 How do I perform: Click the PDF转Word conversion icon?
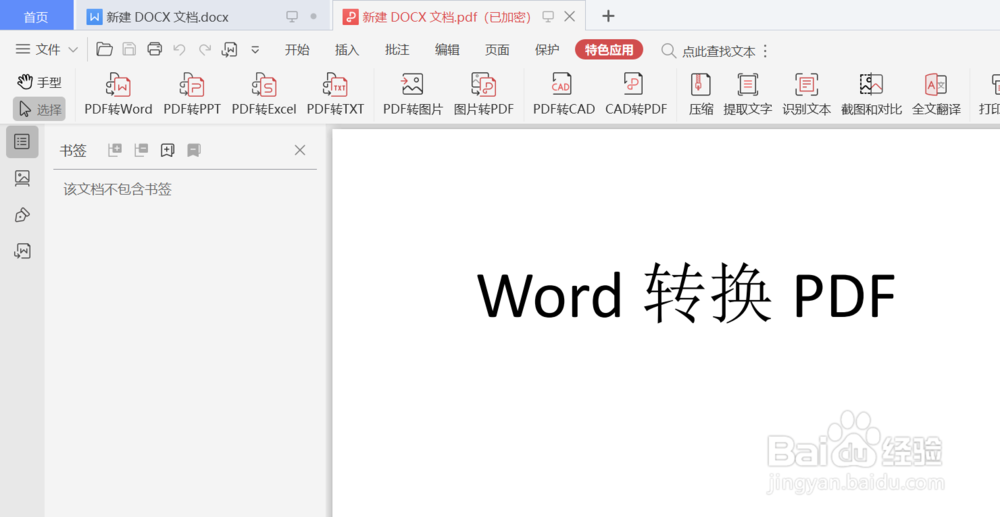119,94
